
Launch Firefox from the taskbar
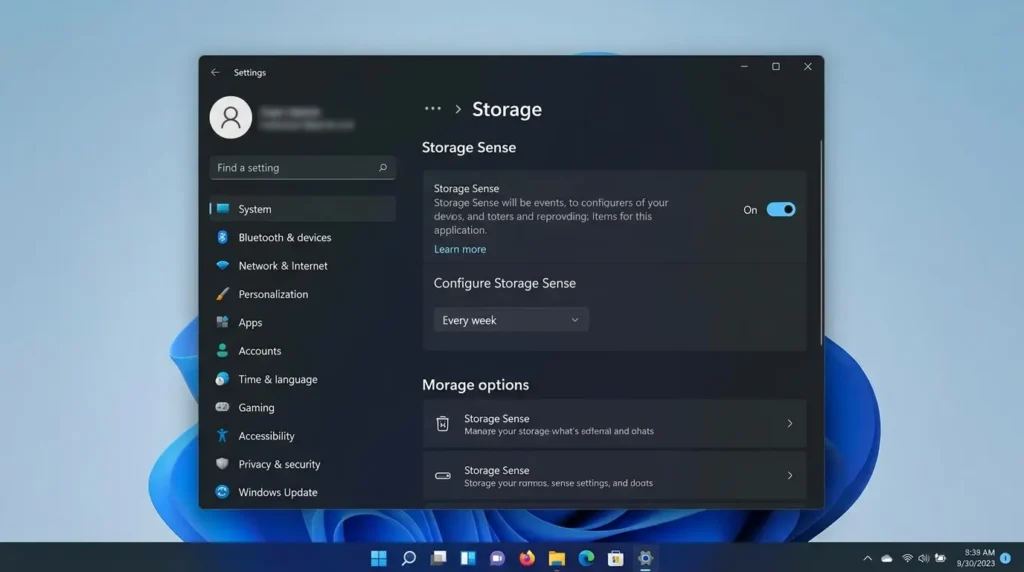tap(527, 558)
